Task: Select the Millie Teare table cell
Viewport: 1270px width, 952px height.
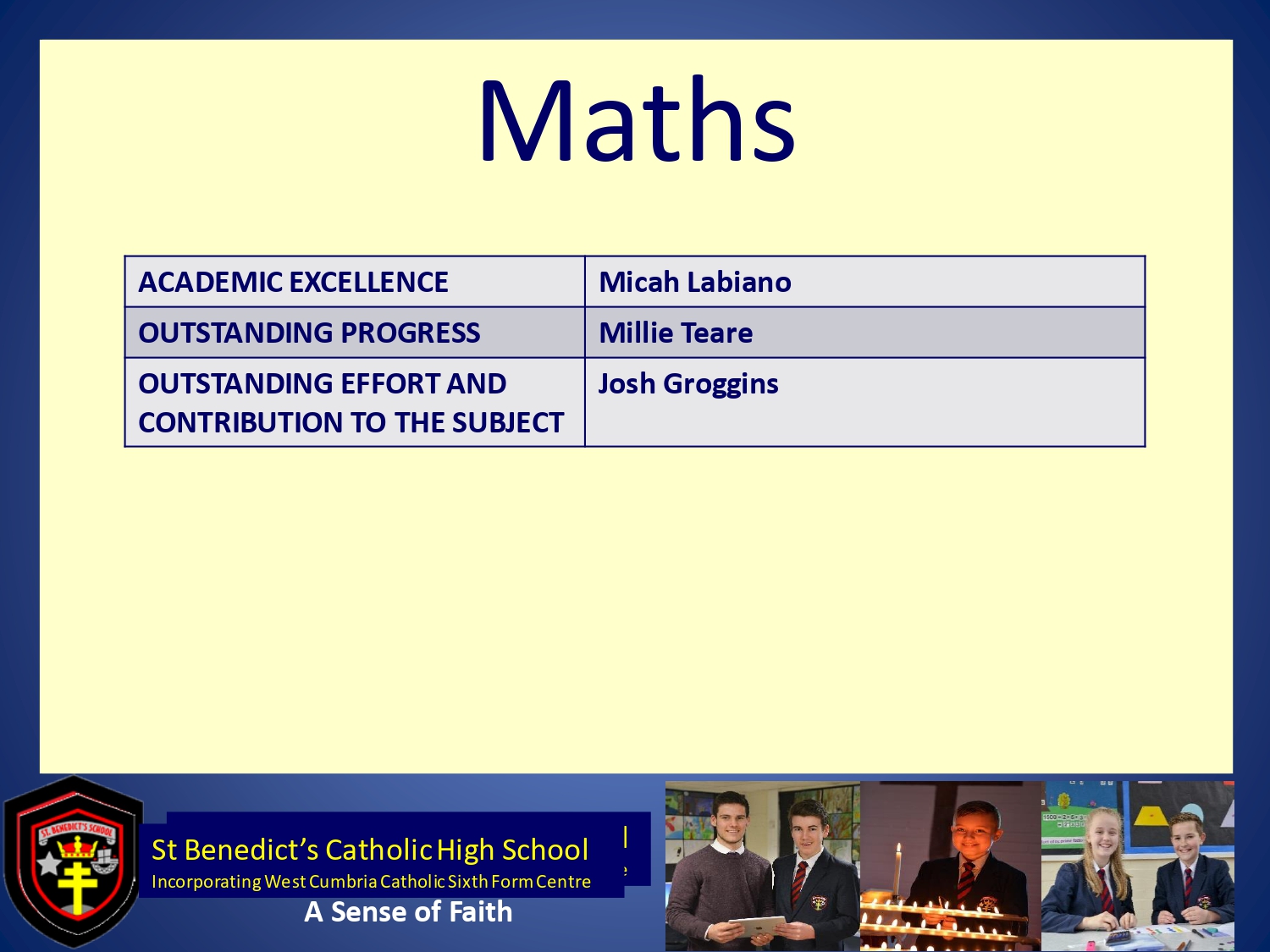Action: tap(864, 333)
